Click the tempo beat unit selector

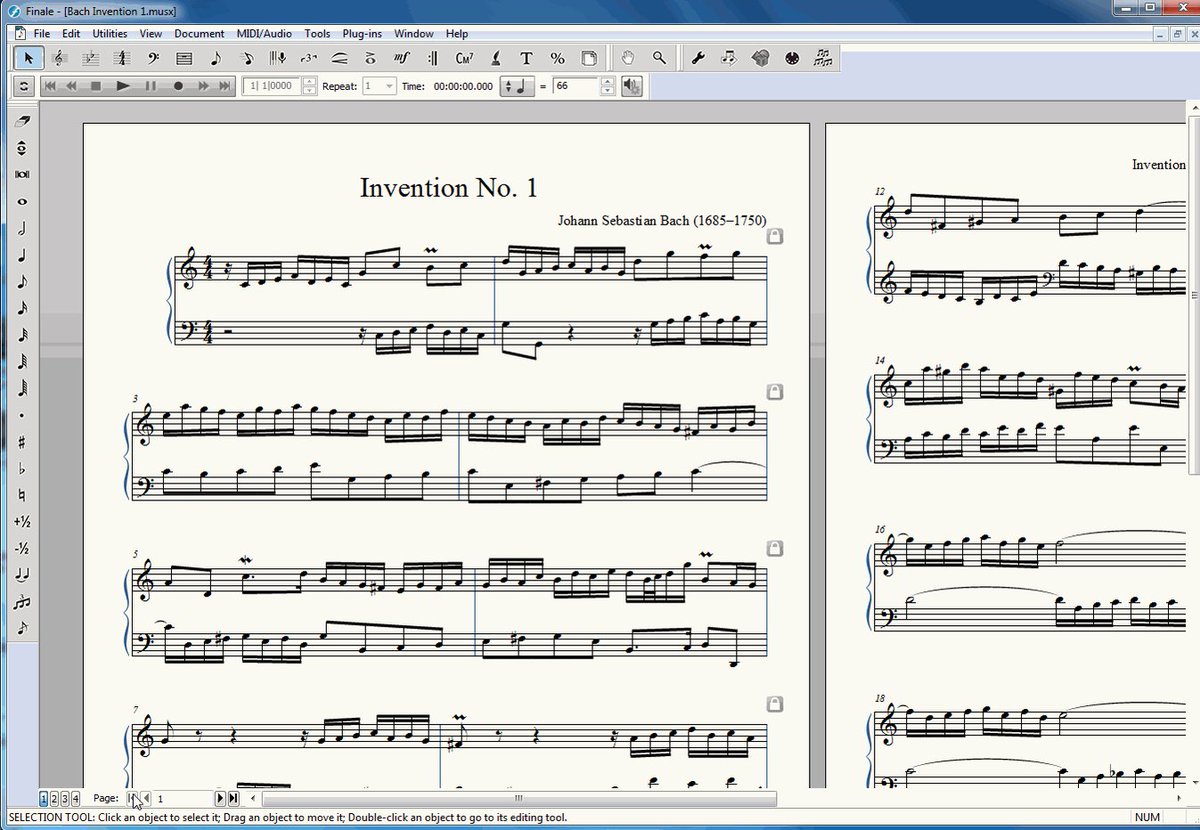coord(516,86)
